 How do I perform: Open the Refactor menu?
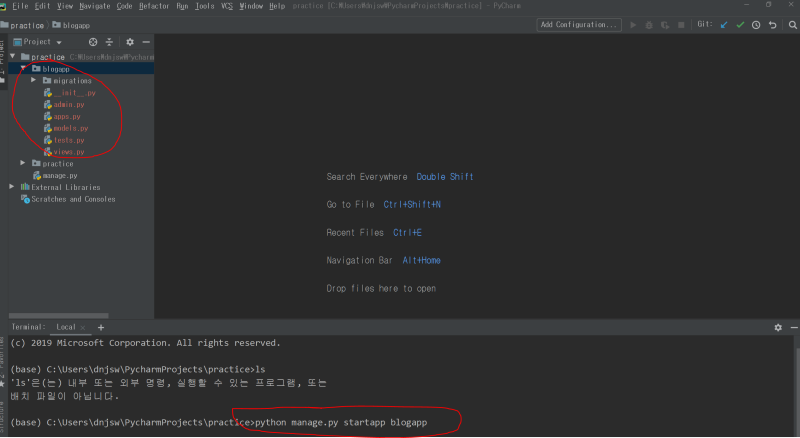[154, 6]
